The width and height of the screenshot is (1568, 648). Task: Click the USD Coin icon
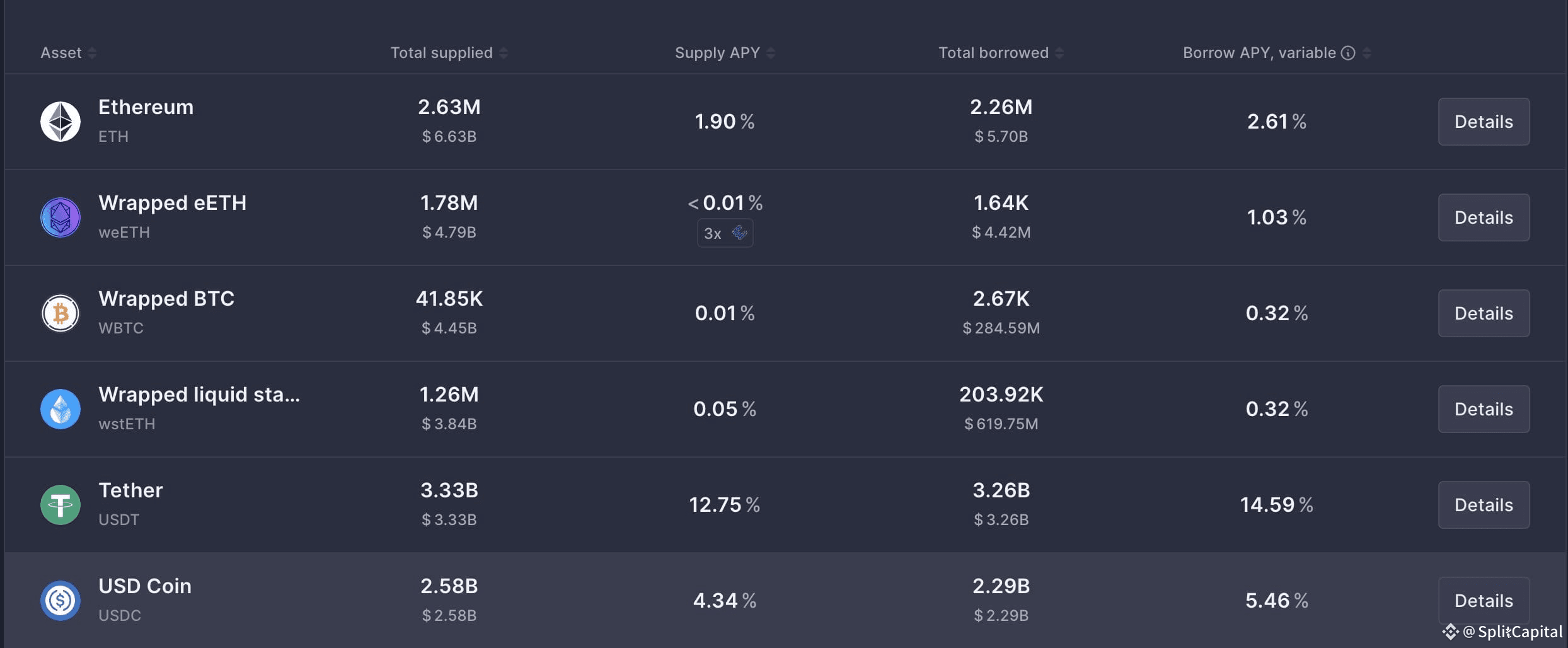pyautogui.click(x=61, y=601)
